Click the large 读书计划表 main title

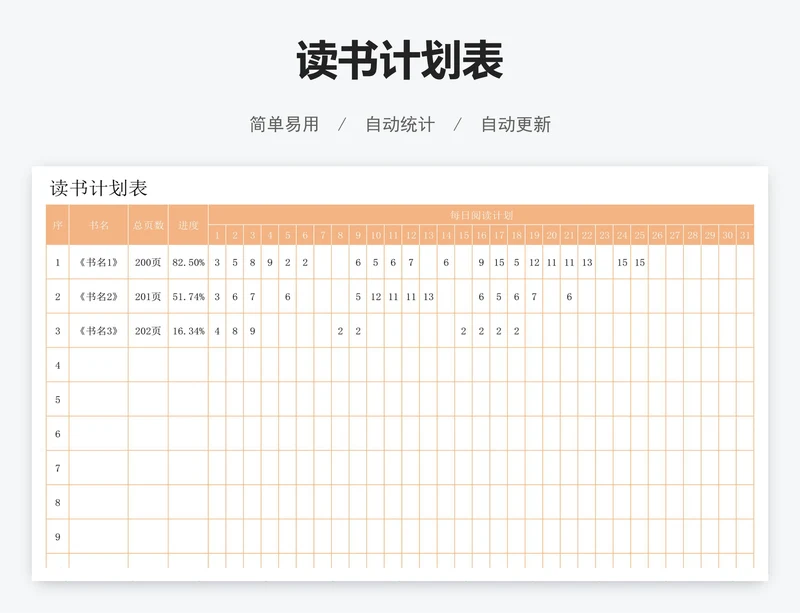399,62
